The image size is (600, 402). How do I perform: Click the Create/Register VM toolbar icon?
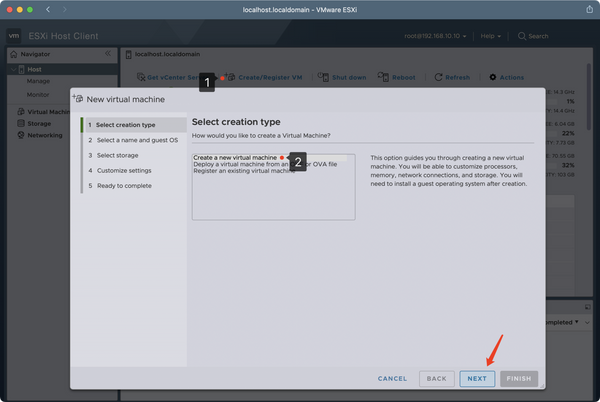(x=229, y=77)
